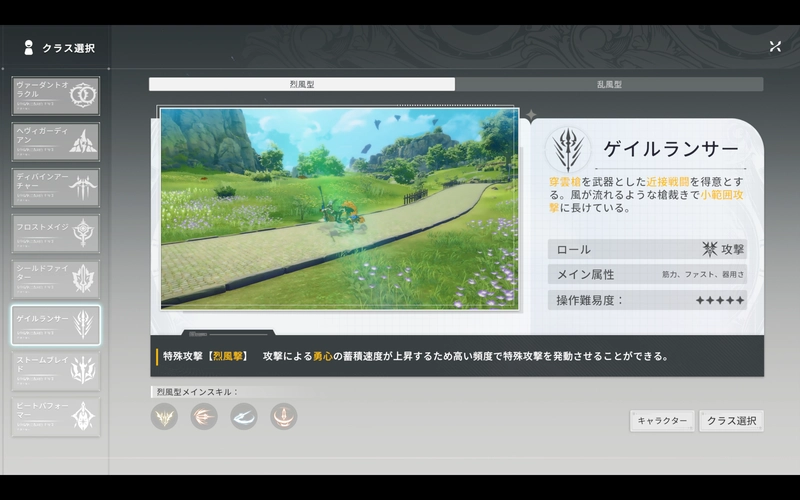Click the 筋力、ファスト、器用さ attribute text
Viewport: 800px width, 500px height.
[703, 274]
